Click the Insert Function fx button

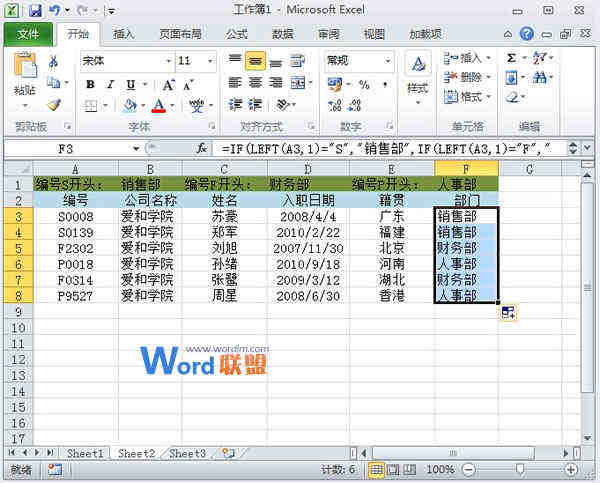pos(202,148)
